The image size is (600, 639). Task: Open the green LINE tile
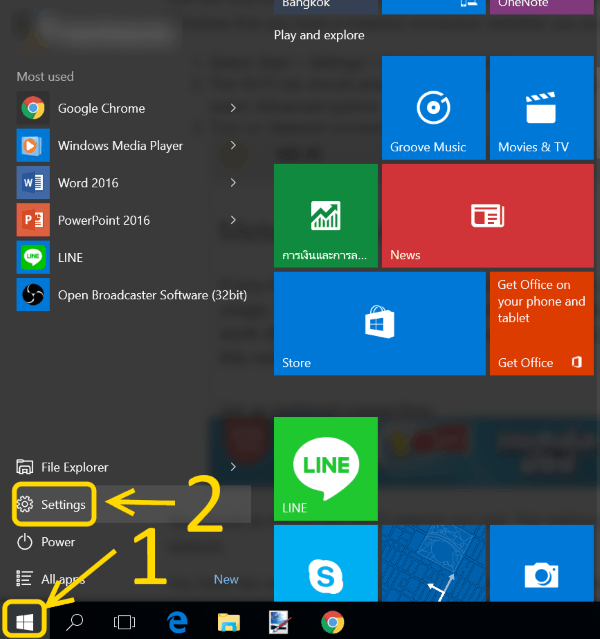(x=325, y=469)
